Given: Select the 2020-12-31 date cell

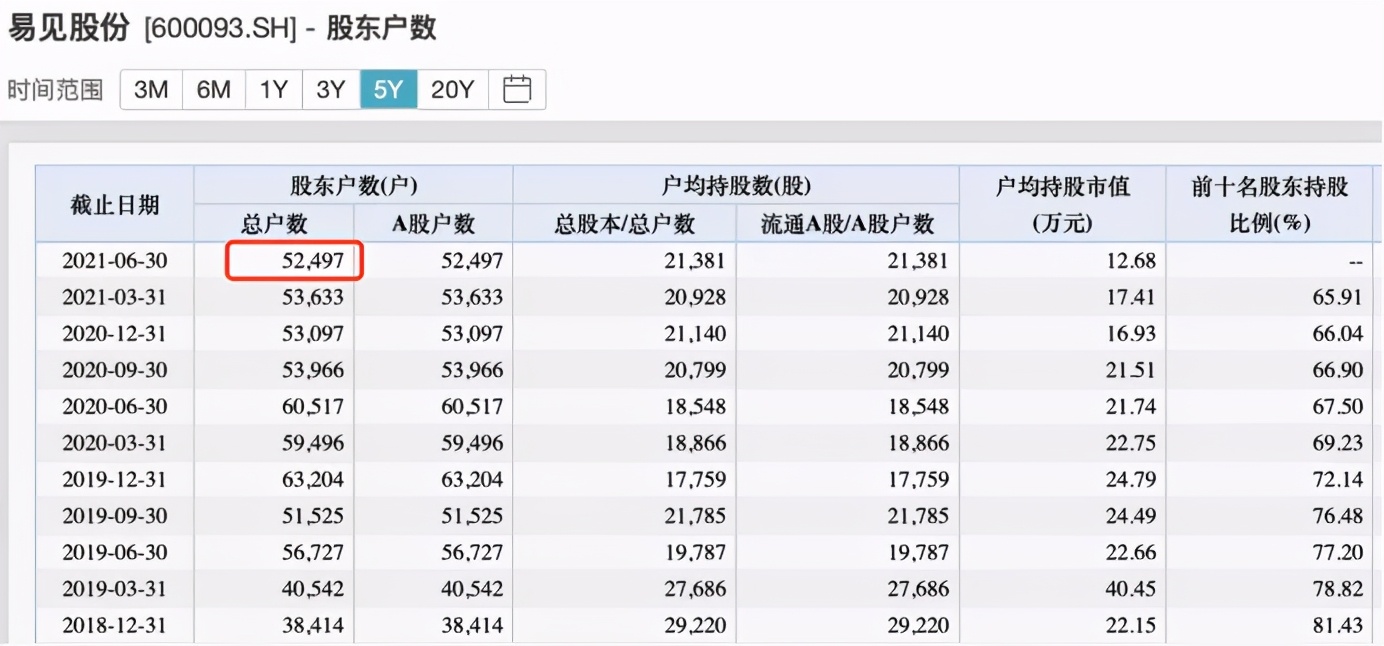Looking at the screenshot, I should [115, 333].
